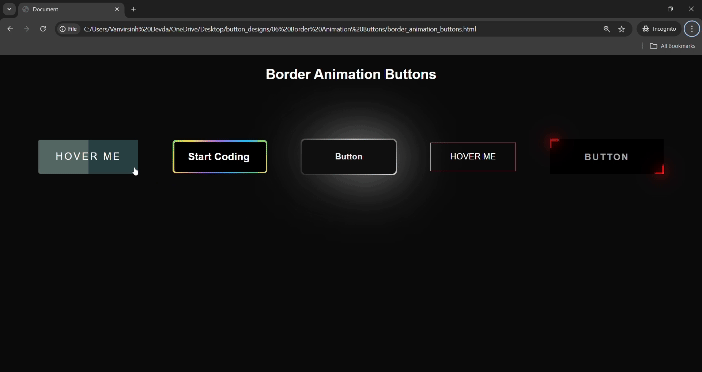This screenshot has height=372, width=702.
Task: Restore down the browser window
Action: tap(670, 9)
